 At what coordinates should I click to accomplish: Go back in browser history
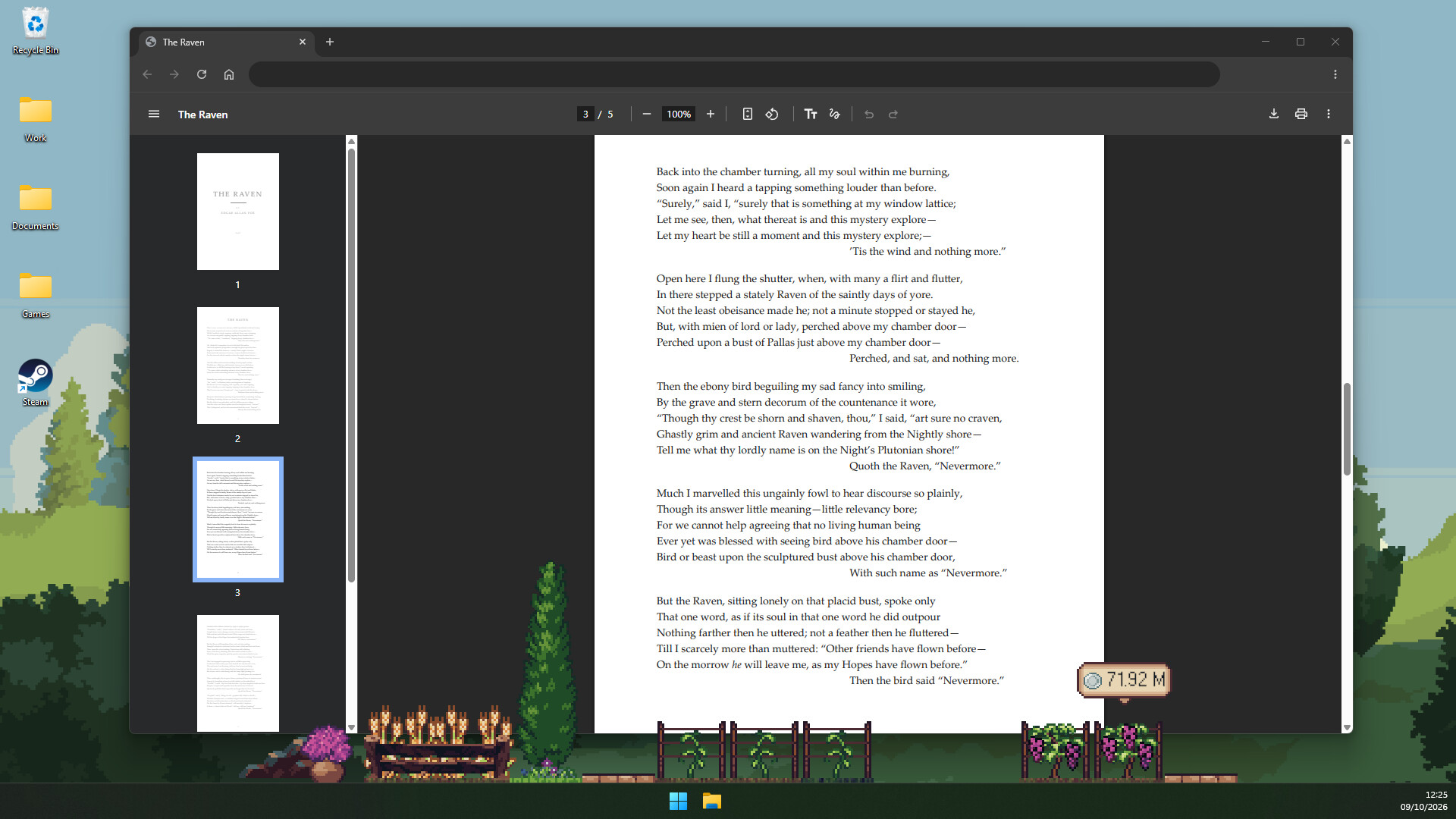pyautogui.click(x=147, y=74)
